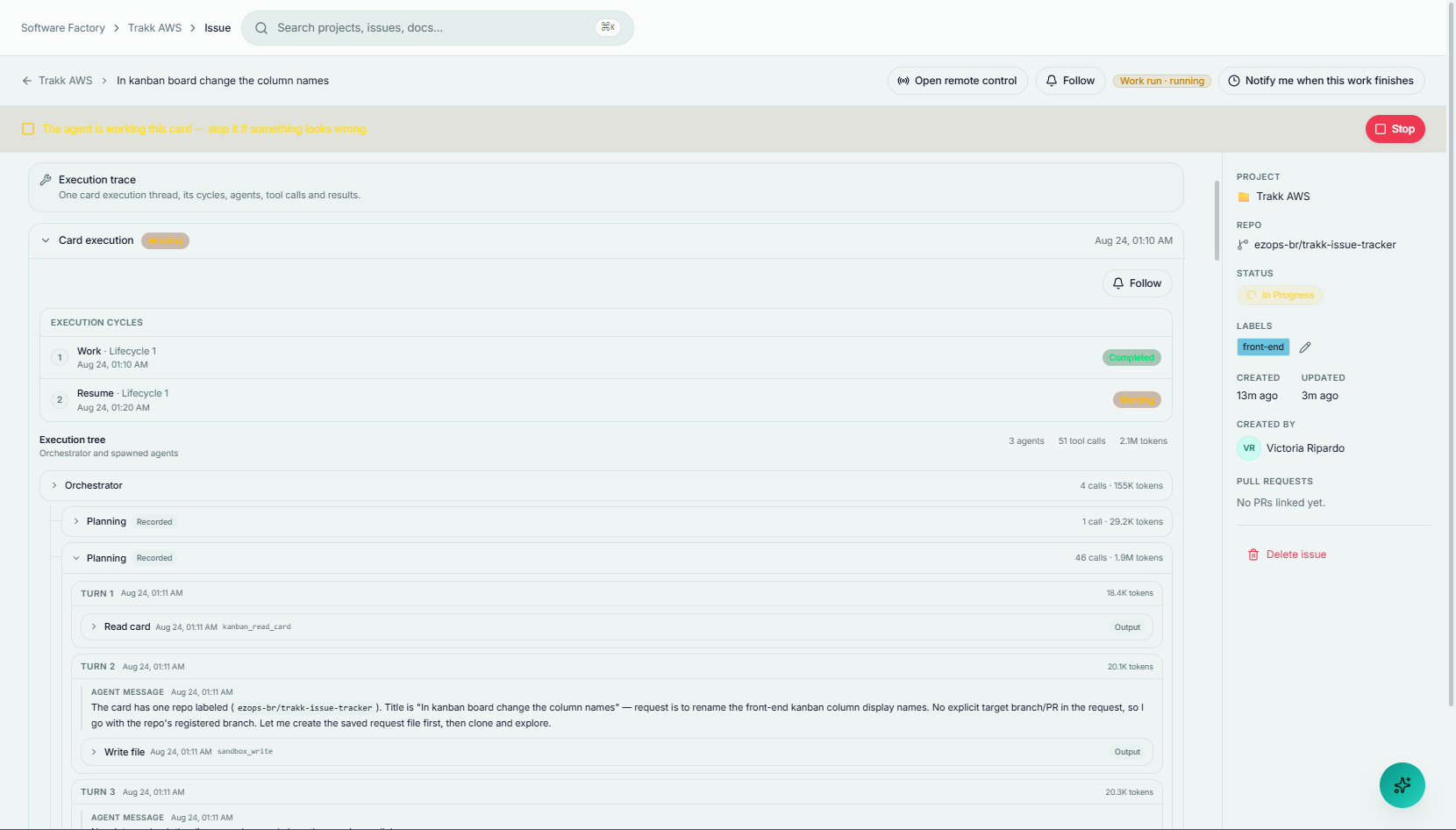Screen dimensions: 1456x830
Task: Edit labels with the pencil icon
Action: click(1305, 347)
